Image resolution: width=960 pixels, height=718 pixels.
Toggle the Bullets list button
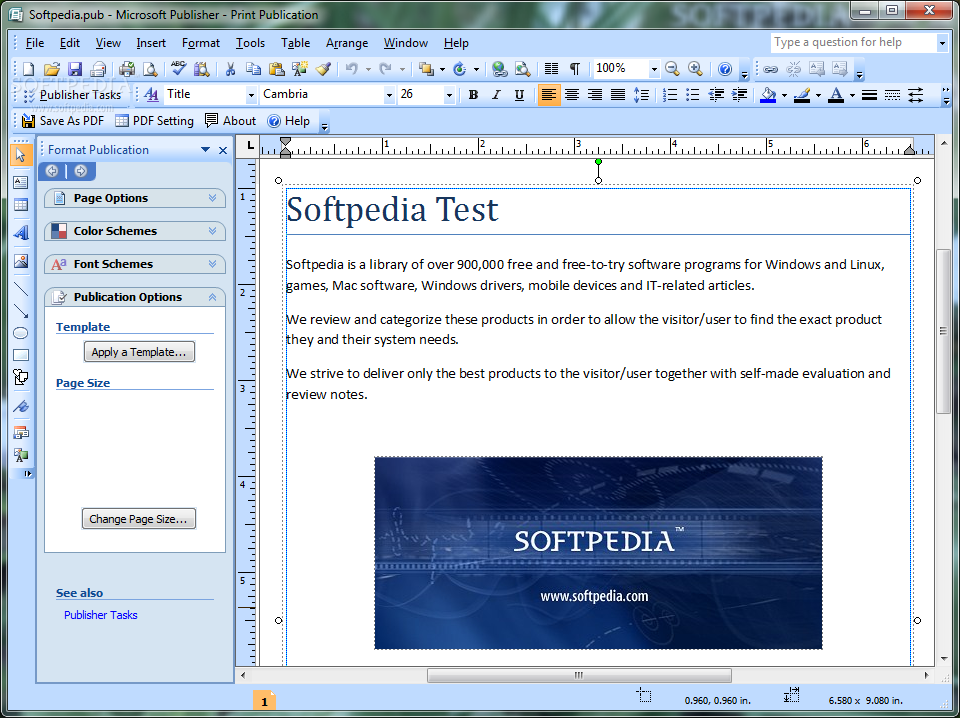point(693,95)
